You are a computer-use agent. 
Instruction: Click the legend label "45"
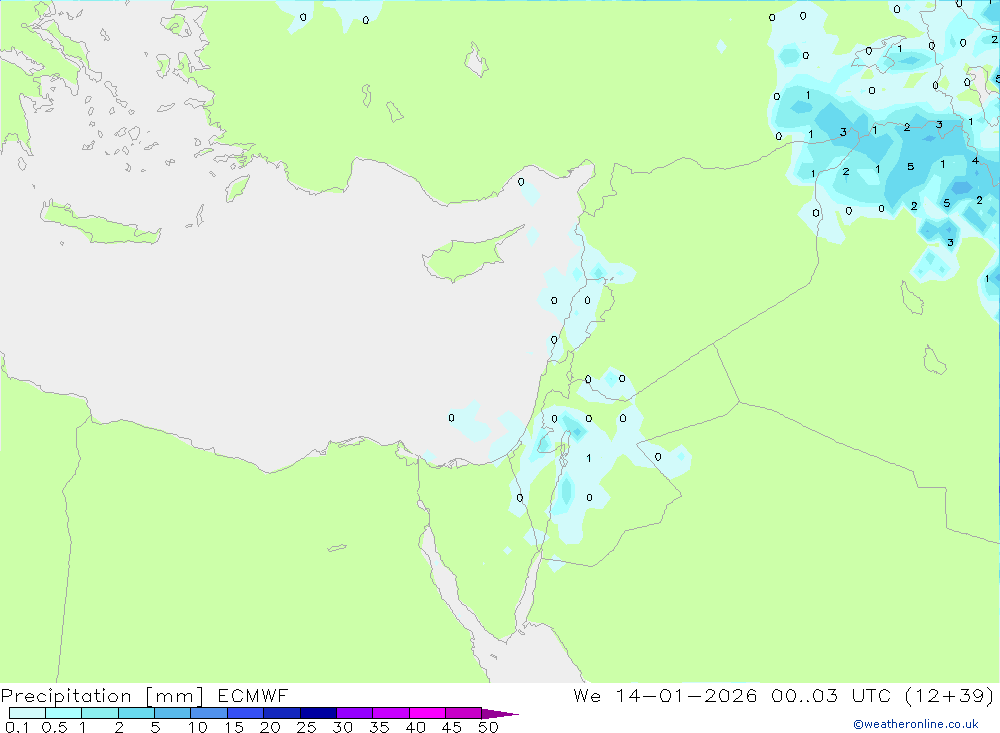pyautogui.click(x=452, y=727)
